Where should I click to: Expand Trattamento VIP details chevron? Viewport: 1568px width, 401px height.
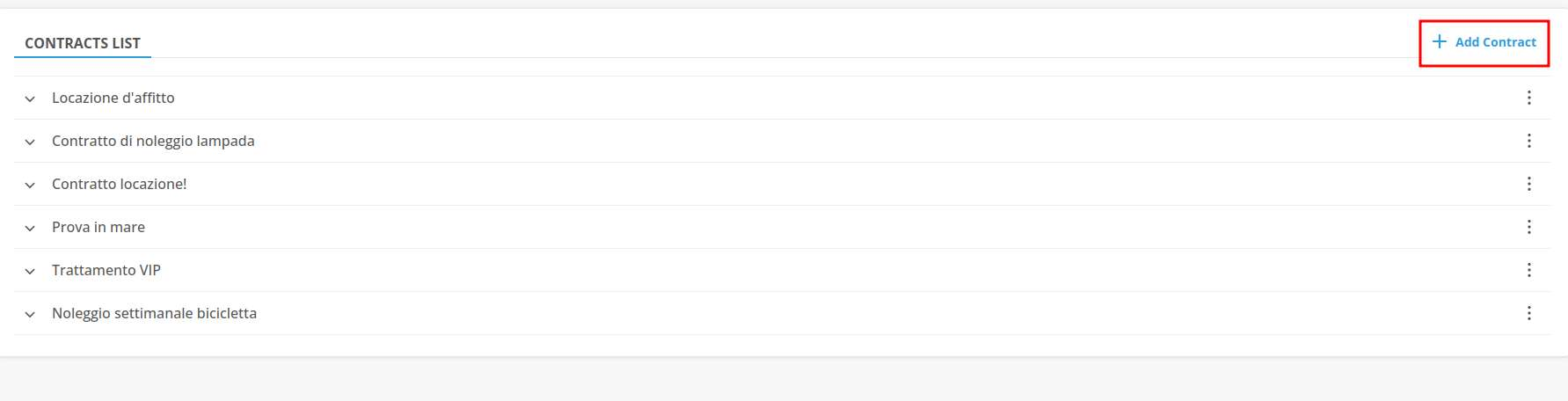click(x=30, y=271)
